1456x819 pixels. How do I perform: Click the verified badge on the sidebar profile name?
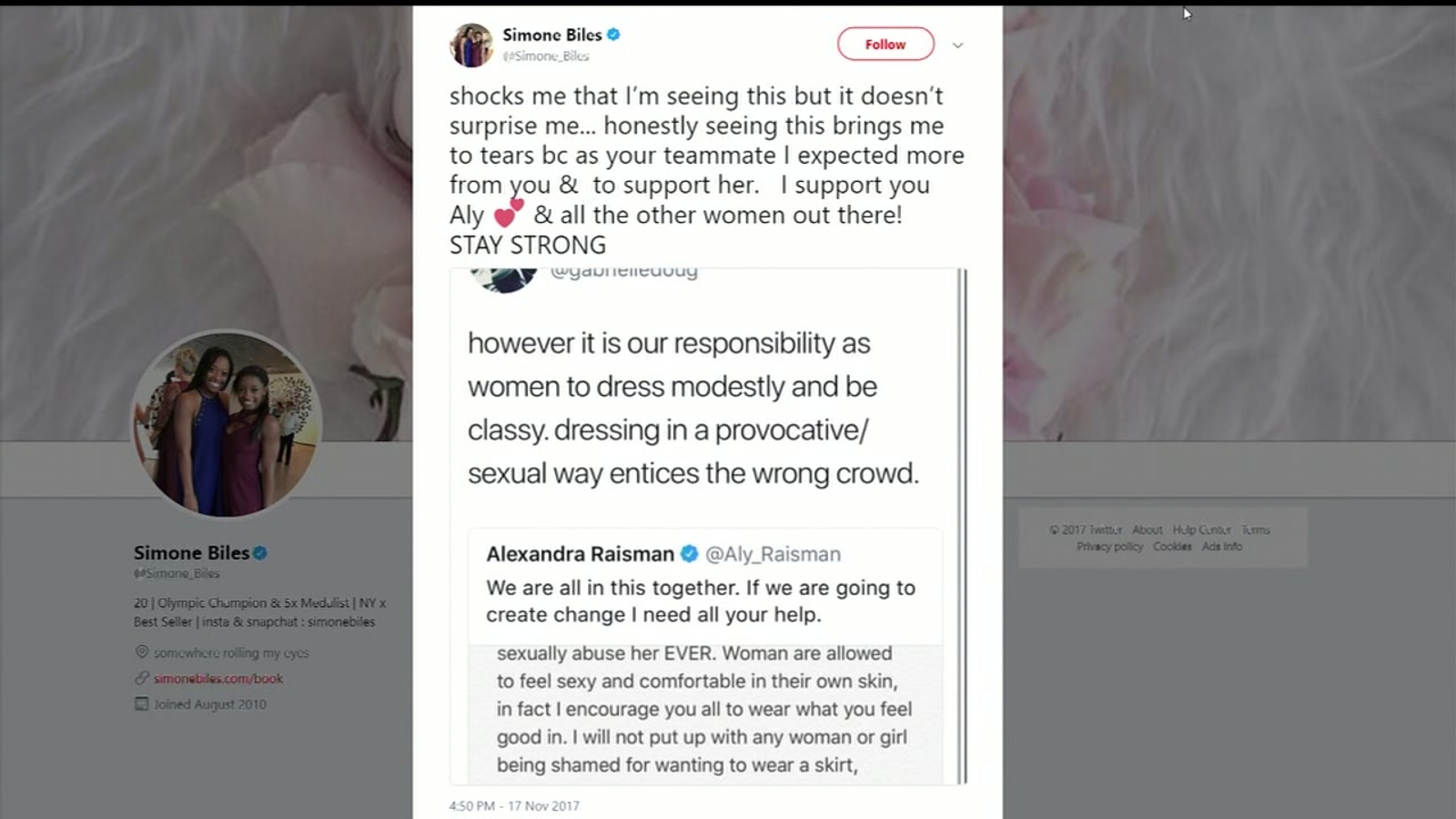[x=260, y=552]
